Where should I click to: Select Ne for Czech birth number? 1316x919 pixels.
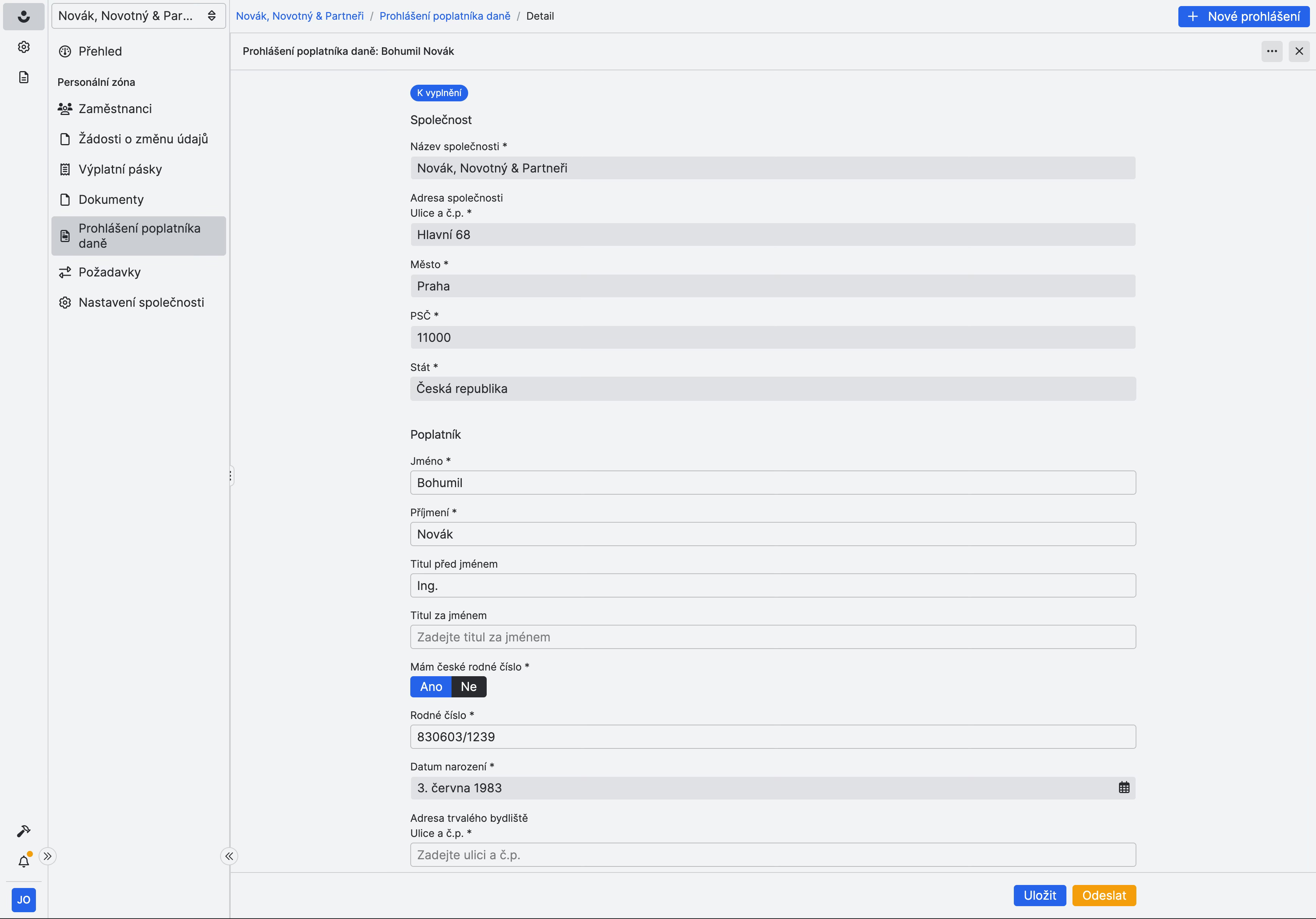468,687
